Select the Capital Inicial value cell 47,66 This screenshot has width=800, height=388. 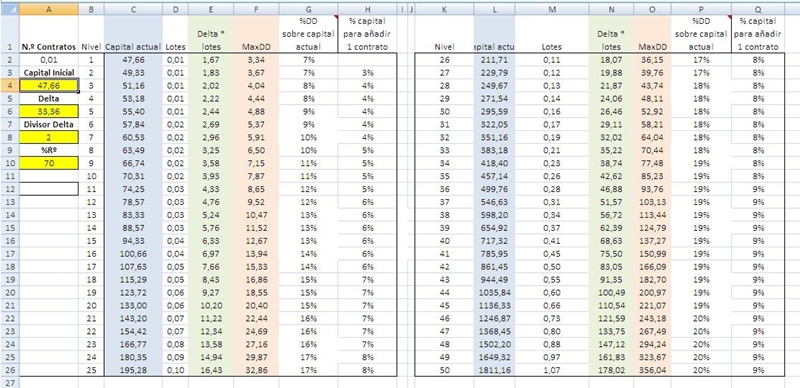[x=49, y=85]
